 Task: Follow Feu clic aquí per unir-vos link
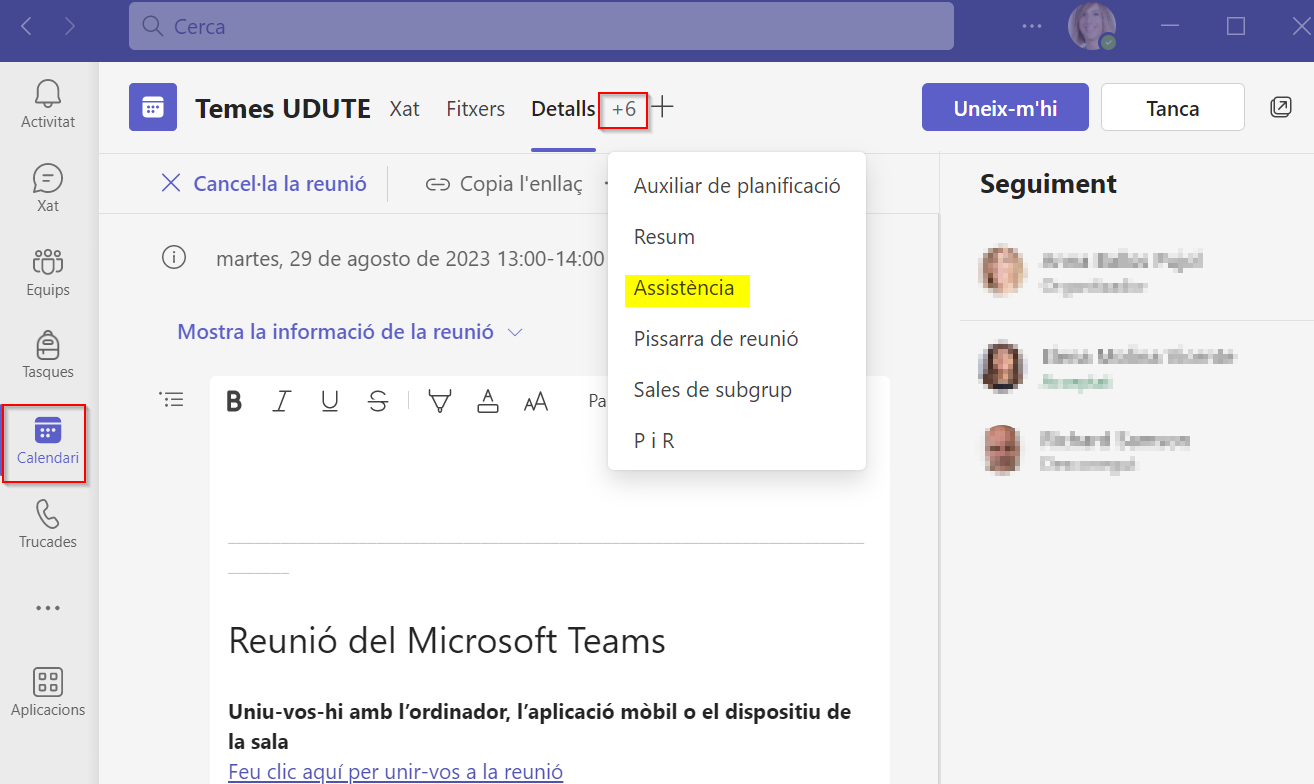396,772
